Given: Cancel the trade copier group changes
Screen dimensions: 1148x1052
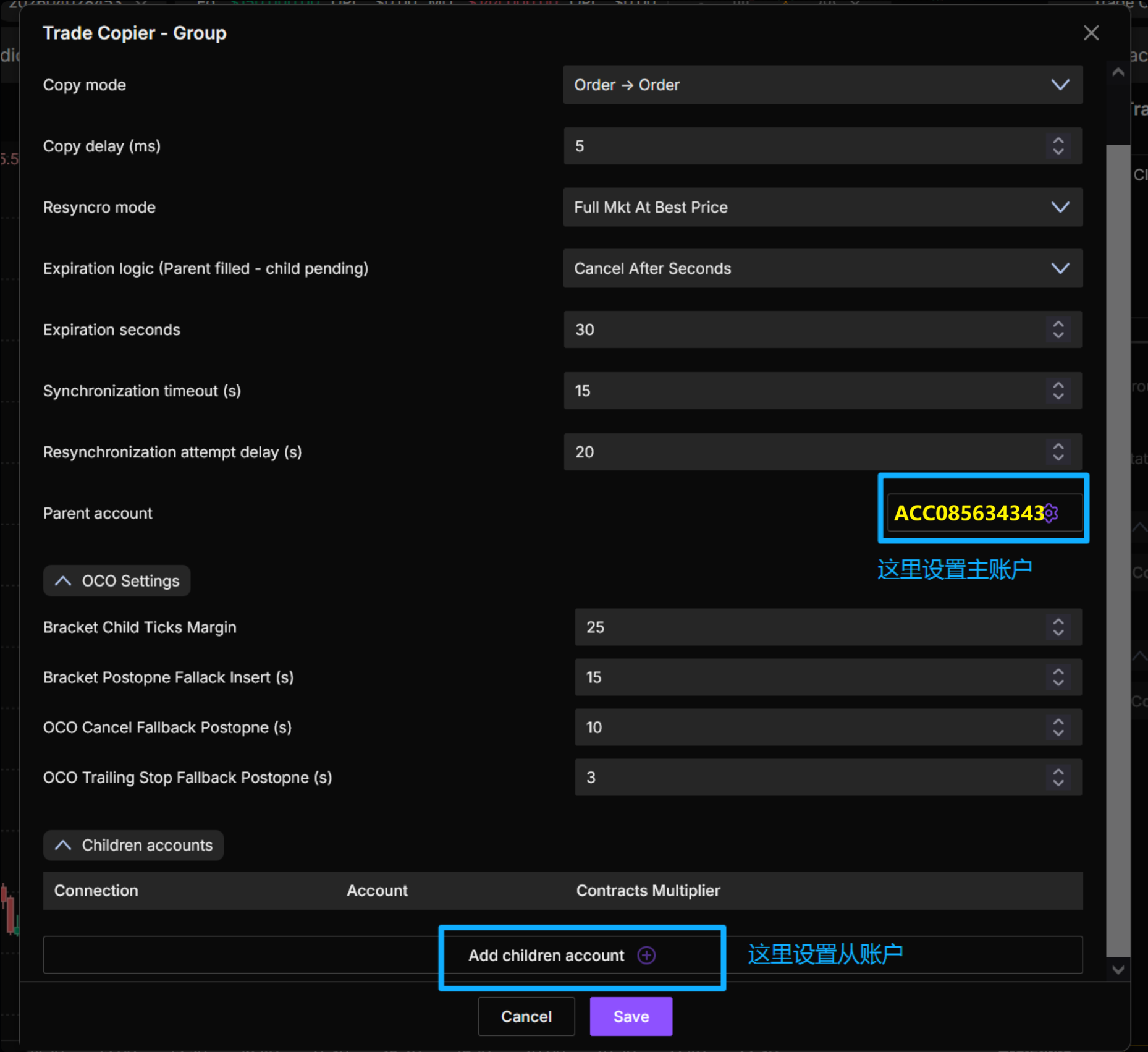Looking at the screenshot, I should (526, 1017).
